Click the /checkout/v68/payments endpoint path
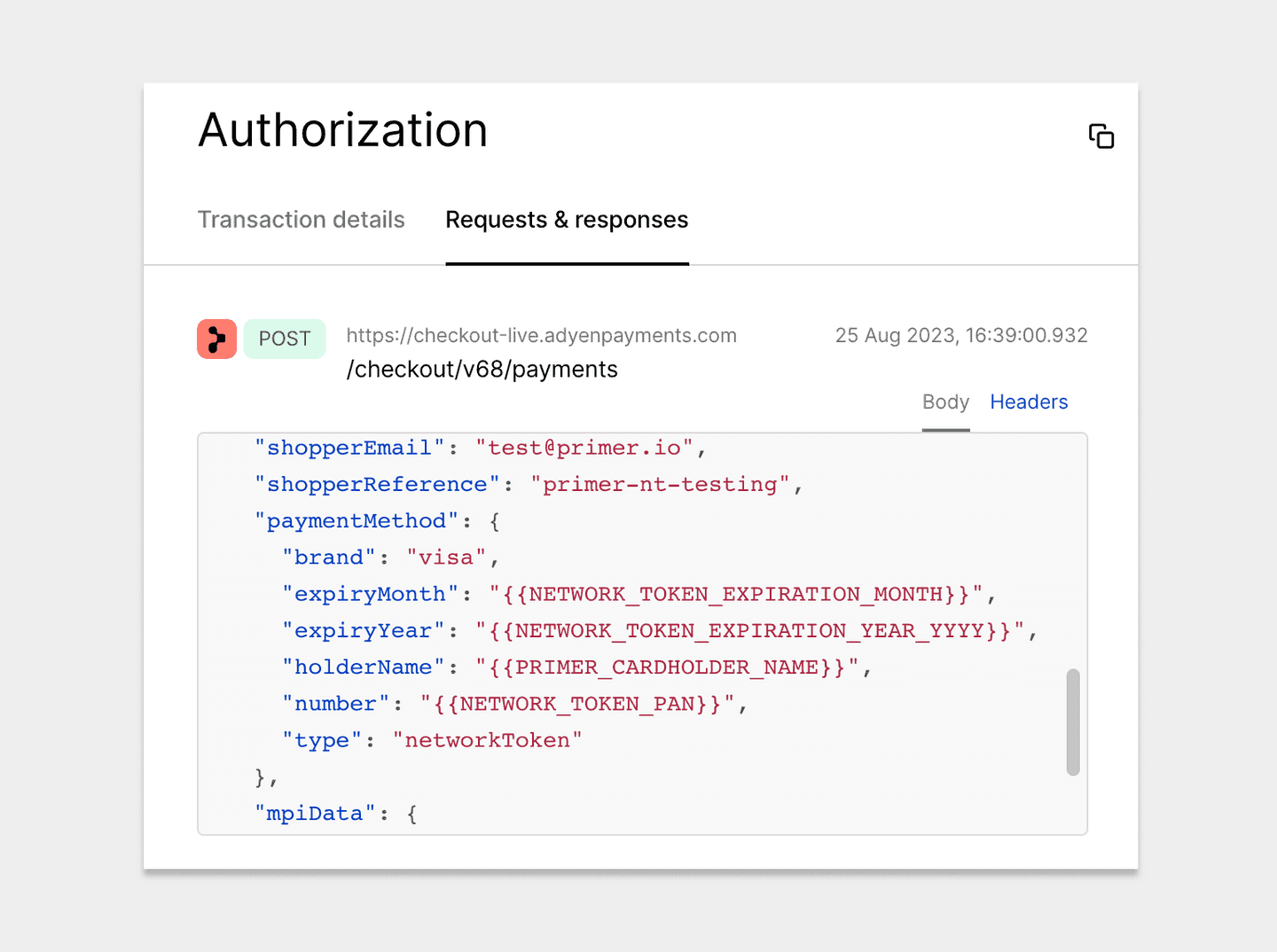 [x=482, y=370]
